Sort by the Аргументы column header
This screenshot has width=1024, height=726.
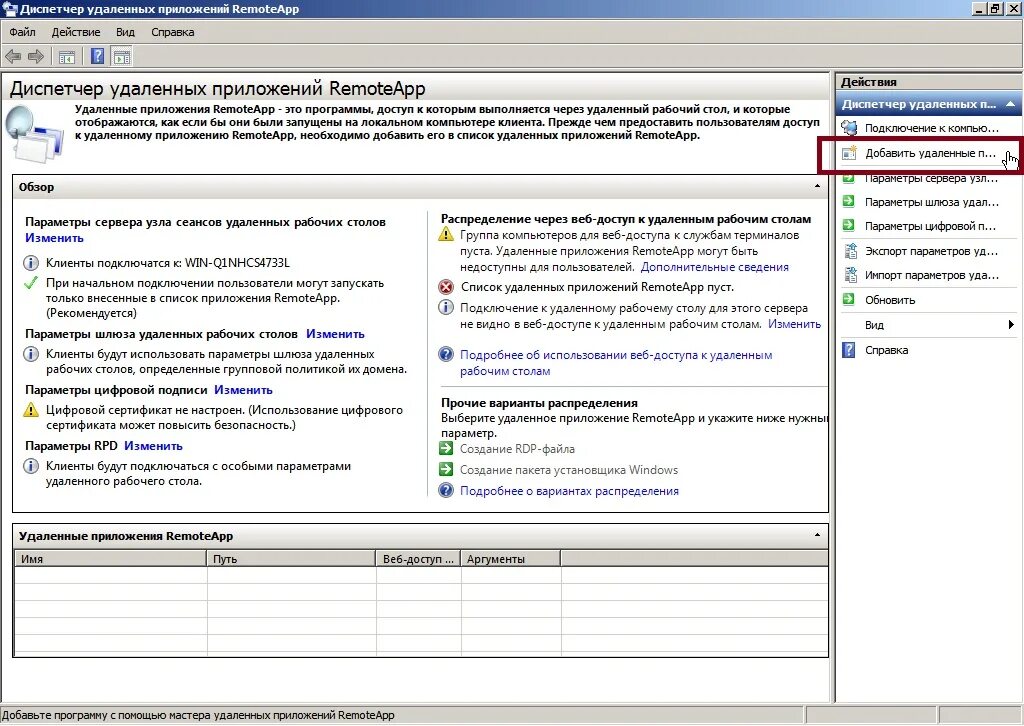point(510,559)
